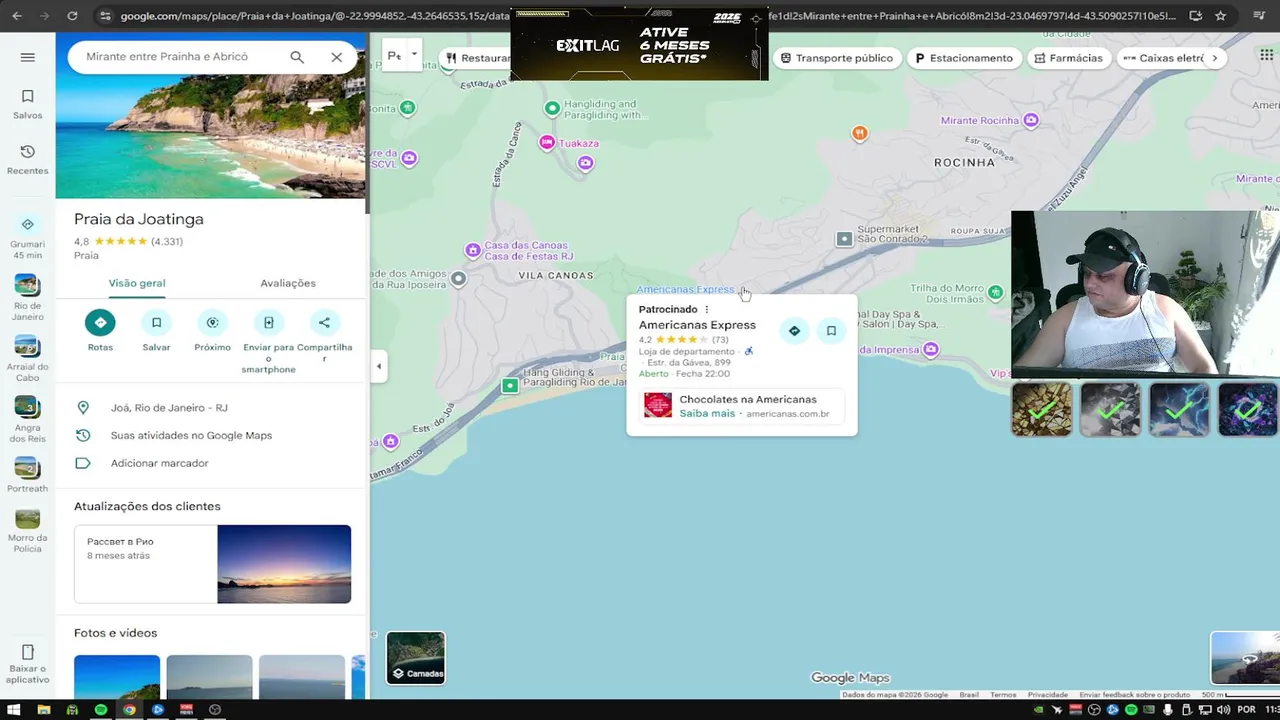Click the search magnifier icon
Image resolution: width=1280 pixels, height=720 pixels.
tap(297, 57)
